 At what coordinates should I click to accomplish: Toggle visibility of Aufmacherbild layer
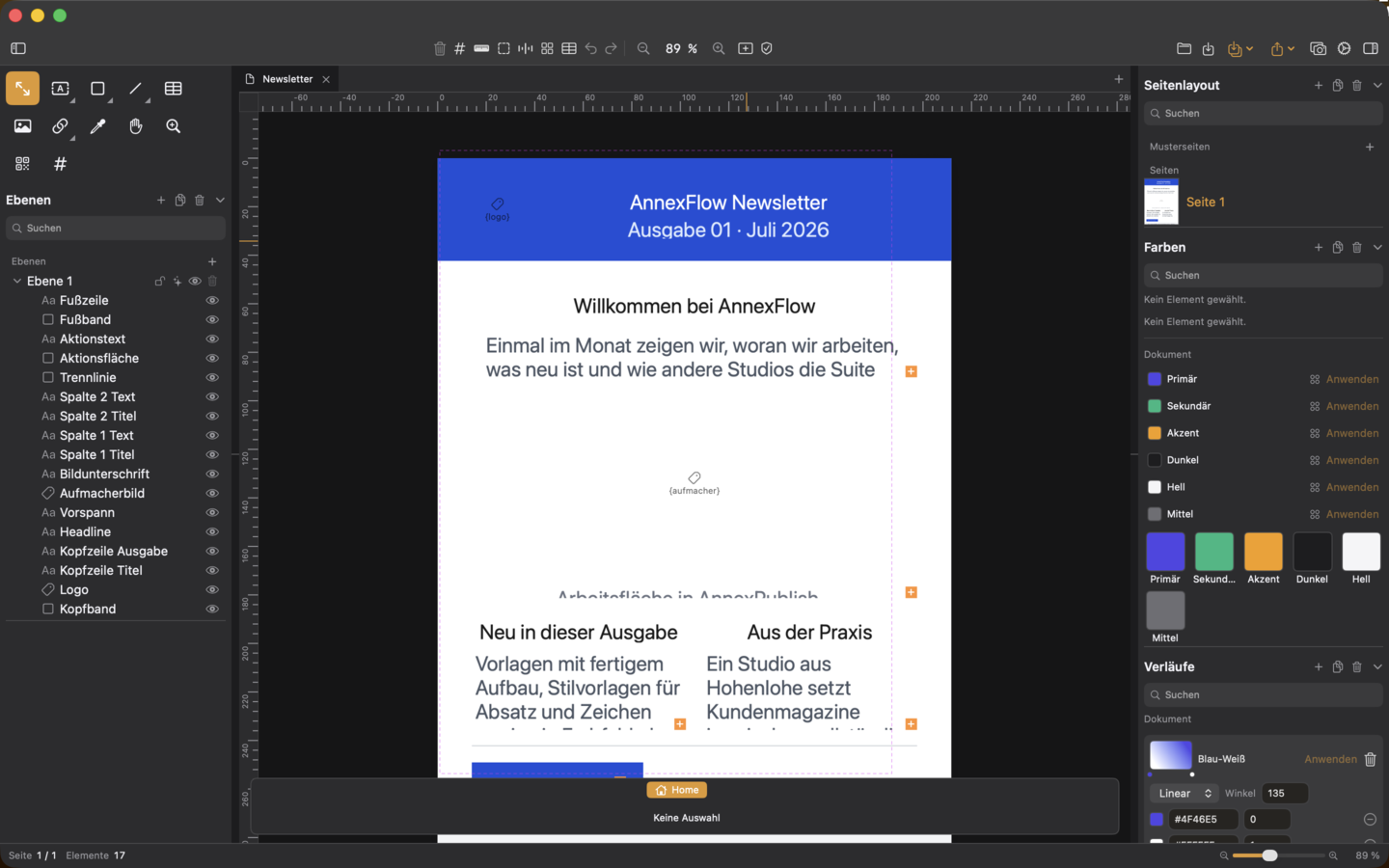[x=212, y=494]
